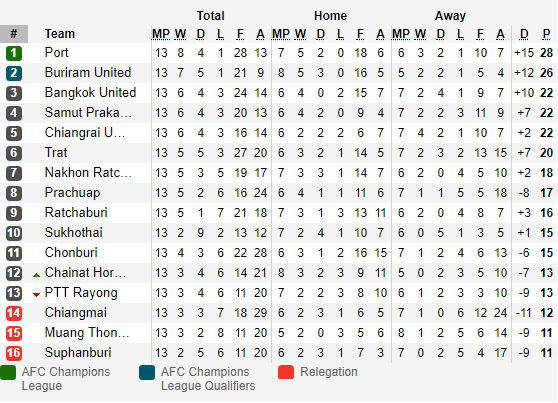Open the Port team link
Image resolution: width=558 pixels, height=403 pixels.
(57, 53)
